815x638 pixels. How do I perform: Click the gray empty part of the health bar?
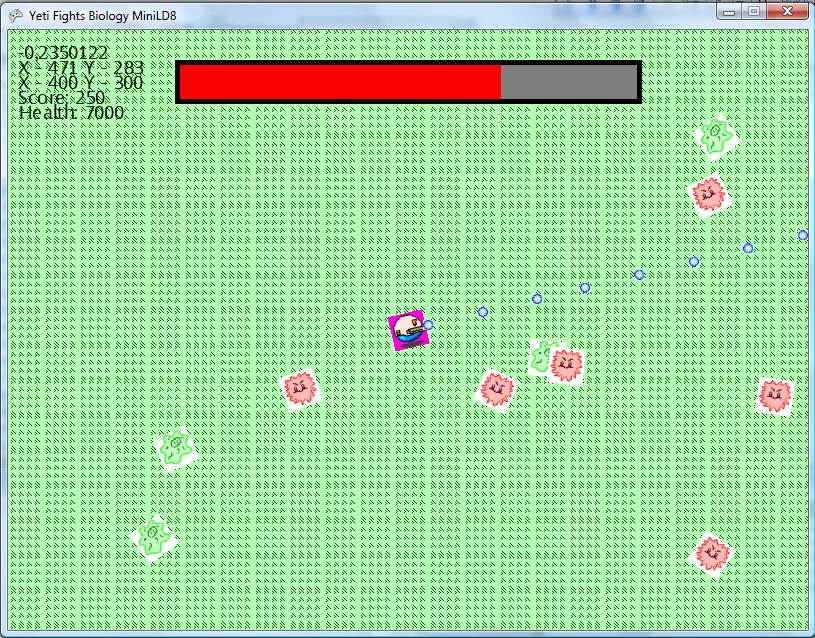(x=569, y=82)
